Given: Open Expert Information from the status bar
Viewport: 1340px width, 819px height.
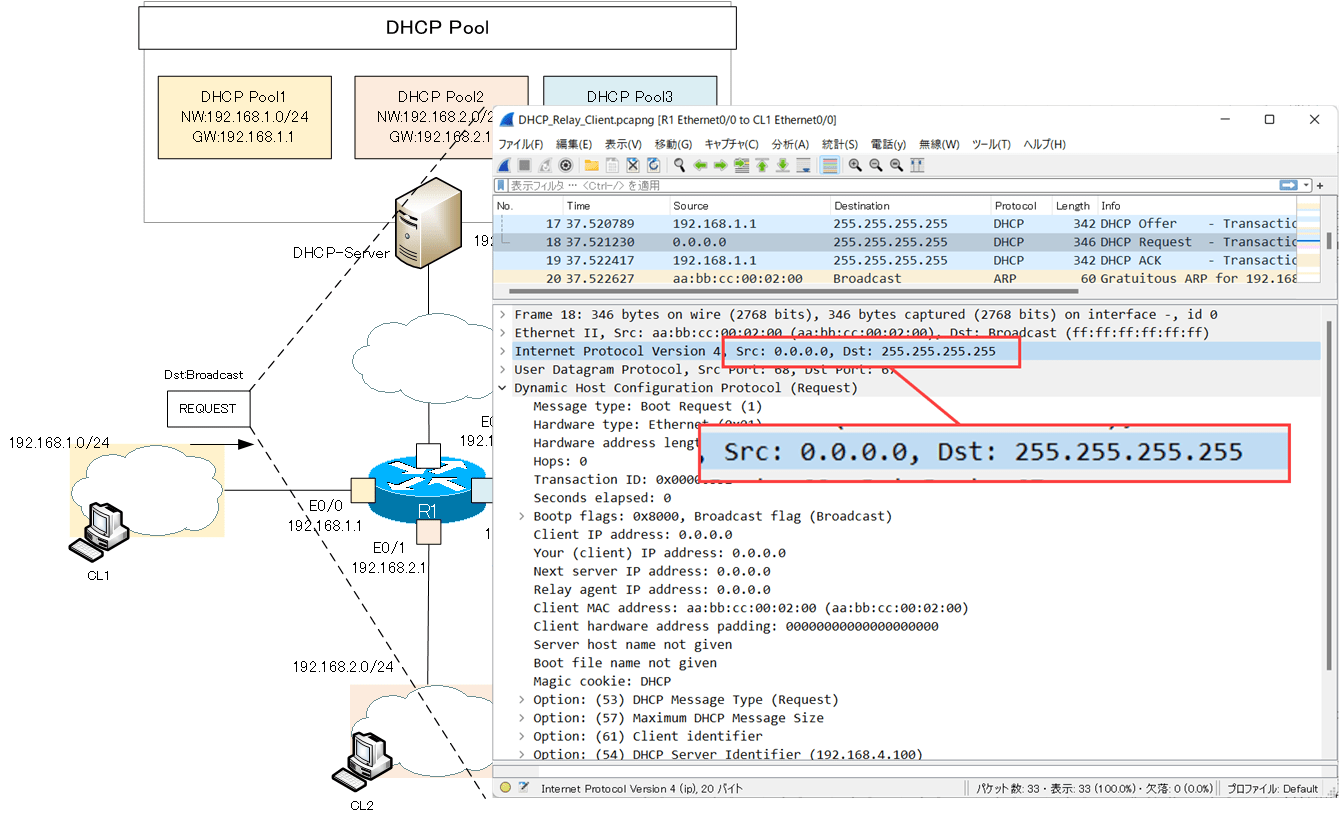Looking at the screenshot, I should [x=506, y=788].
